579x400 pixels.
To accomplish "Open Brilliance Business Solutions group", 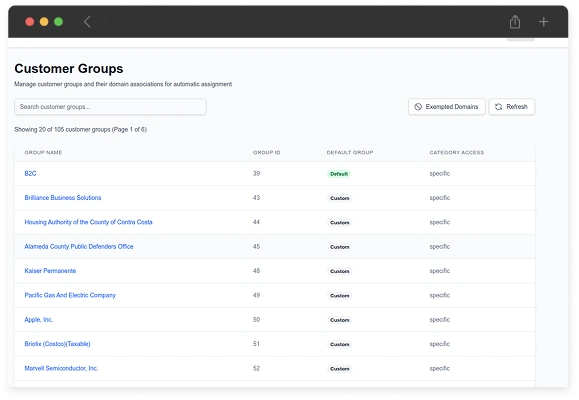I will [63, 198].
